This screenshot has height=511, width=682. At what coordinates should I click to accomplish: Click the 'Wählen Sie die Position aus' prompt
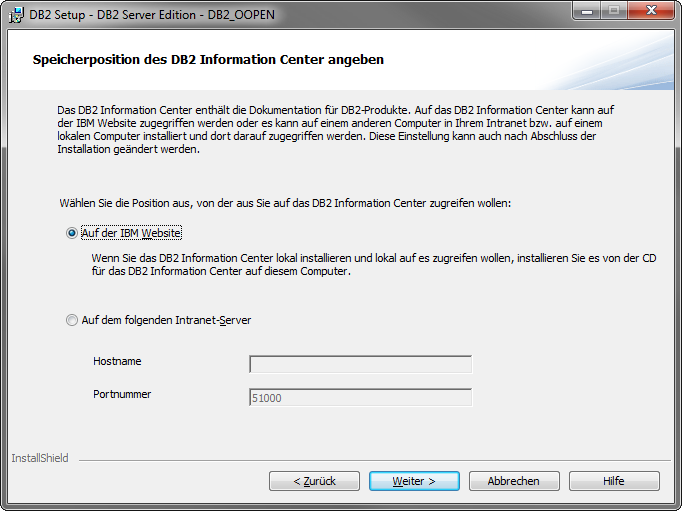285,203
